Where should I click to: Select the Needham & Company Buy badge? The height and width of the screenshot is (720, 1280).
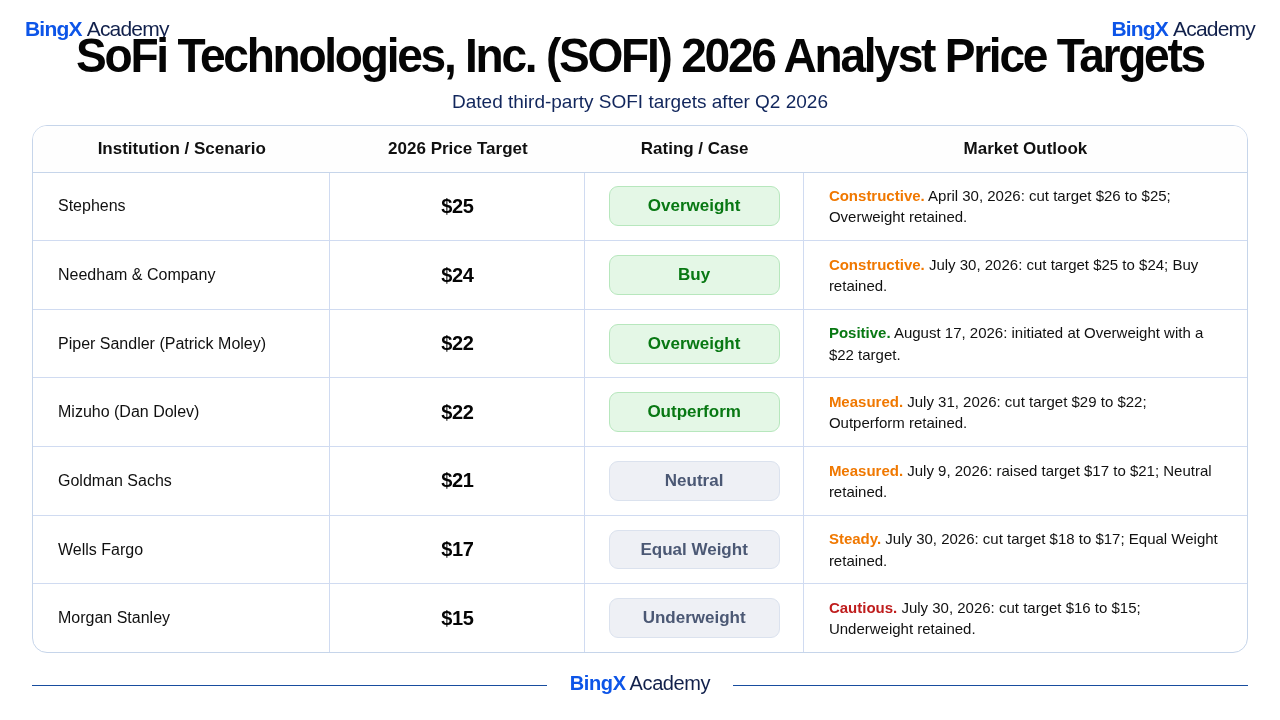point(694,275)
